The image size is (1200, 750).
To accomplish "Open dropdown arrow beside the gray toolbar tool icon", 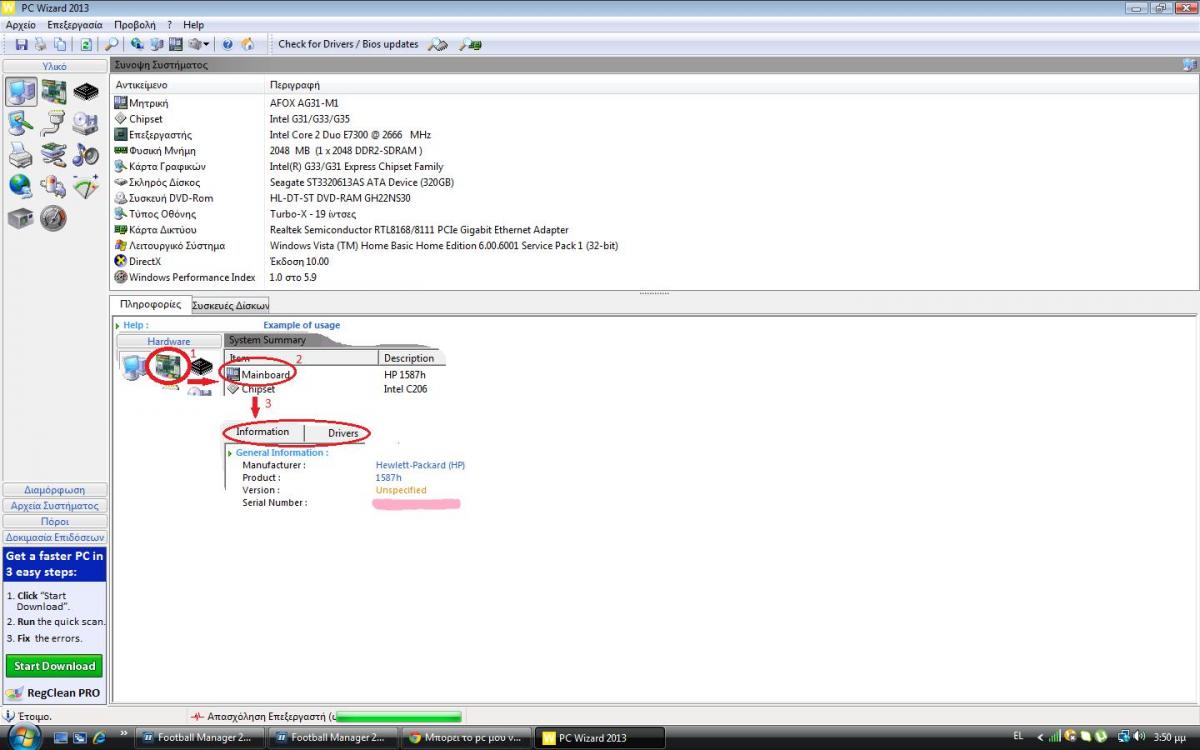I will 206,44.
